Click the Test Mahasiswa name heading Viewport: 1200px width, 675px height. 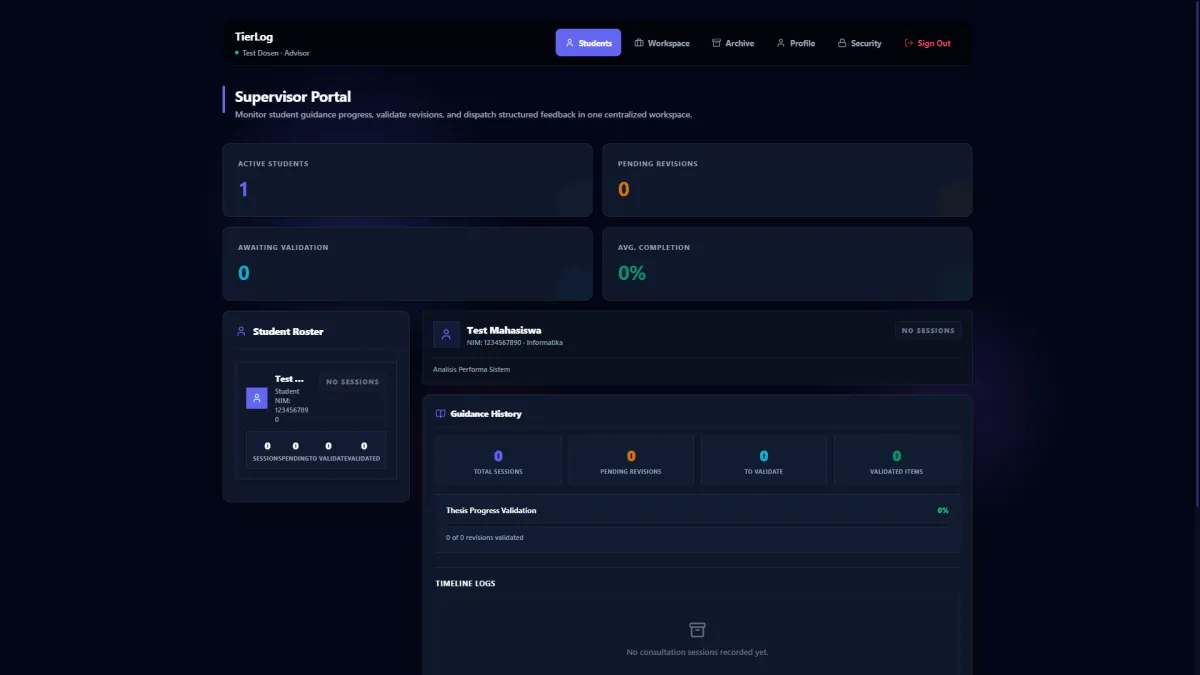pos(504,330)
